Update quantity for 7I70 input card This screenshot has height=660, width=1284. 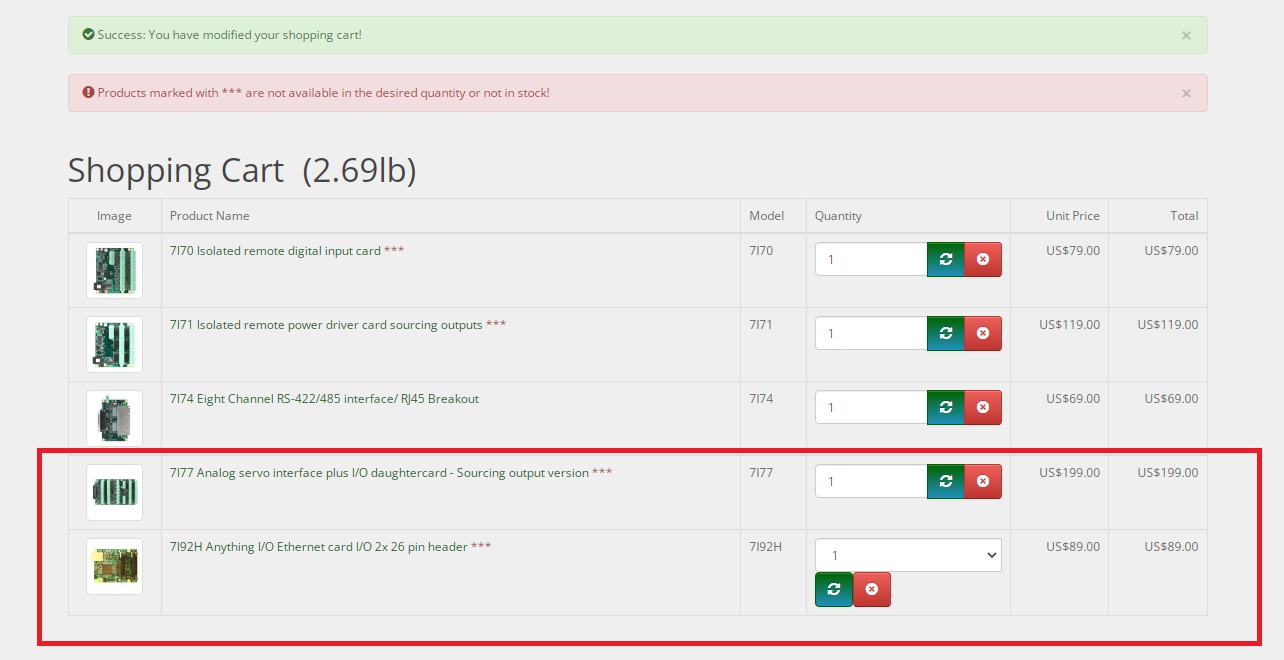coord(946,259)
